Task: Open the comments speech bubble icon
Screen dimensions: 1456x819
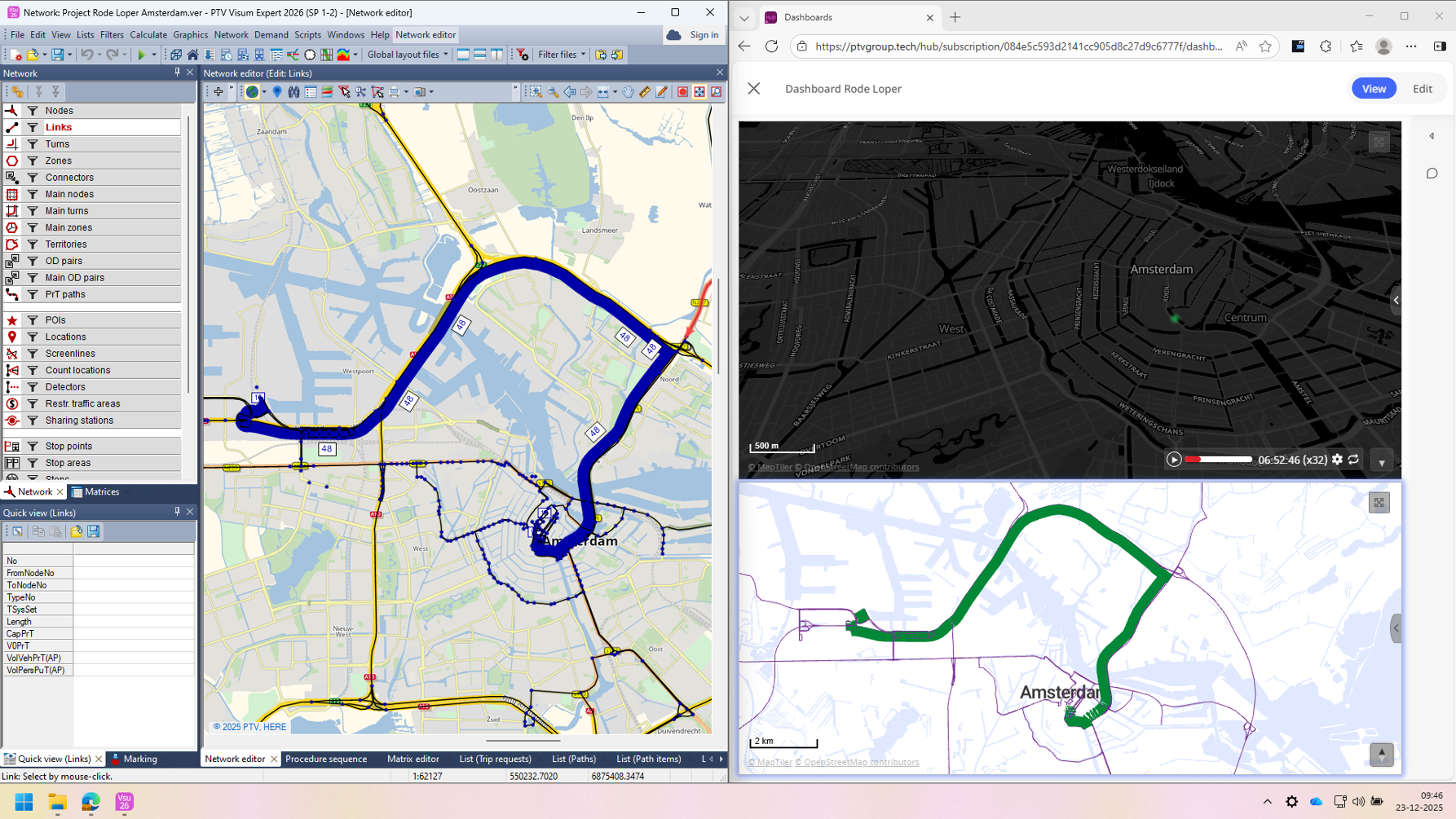Action: pyautogui.click(x=1432, y=174)
